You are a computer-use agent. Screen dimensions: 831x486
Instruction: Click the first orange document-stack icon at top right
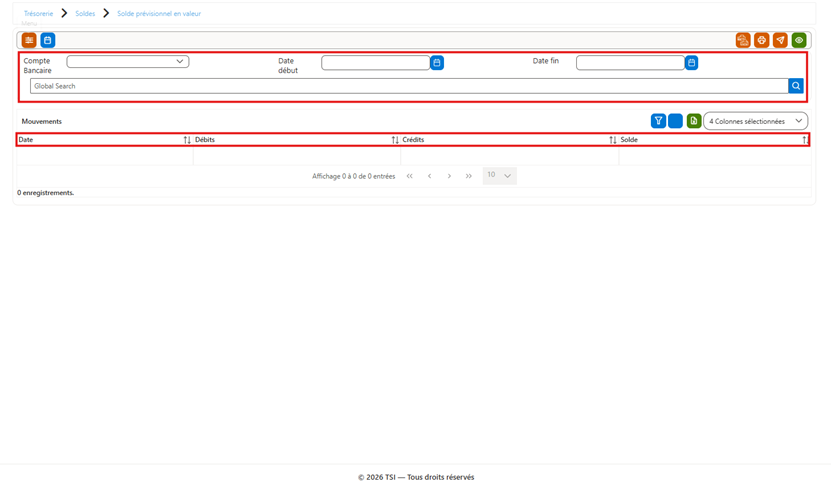743,40
